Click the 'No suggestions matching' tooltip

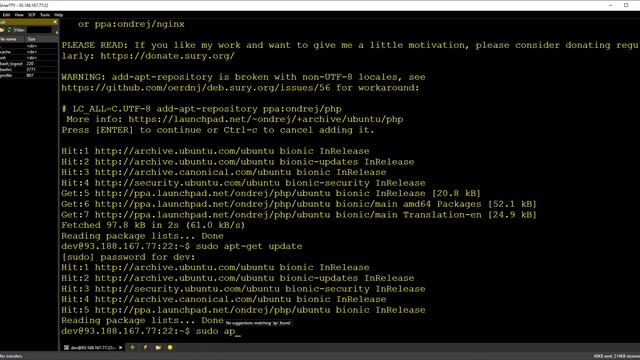point(258,323)
